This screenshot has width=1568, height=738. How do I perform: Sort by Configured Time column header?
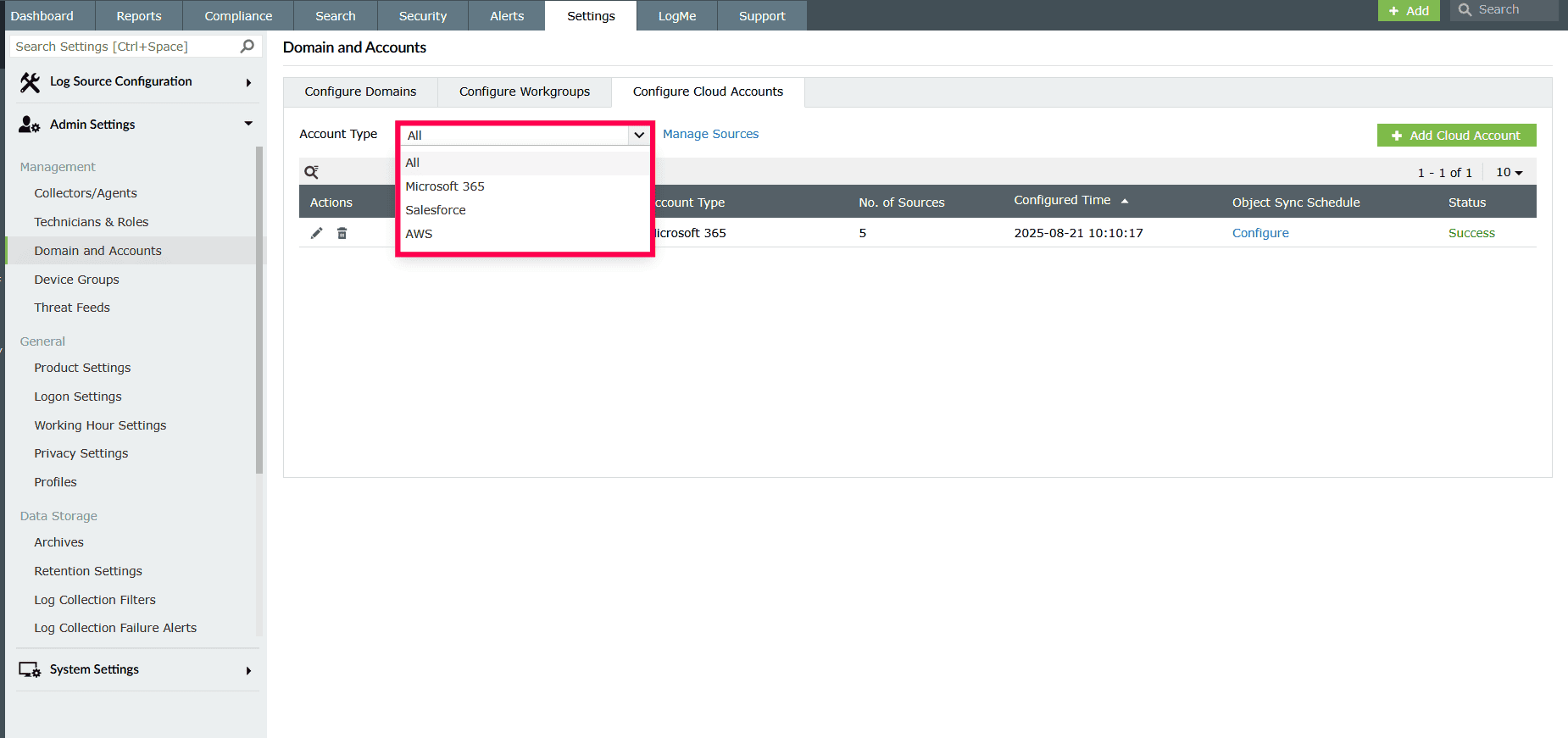(x=1062, y=200)
